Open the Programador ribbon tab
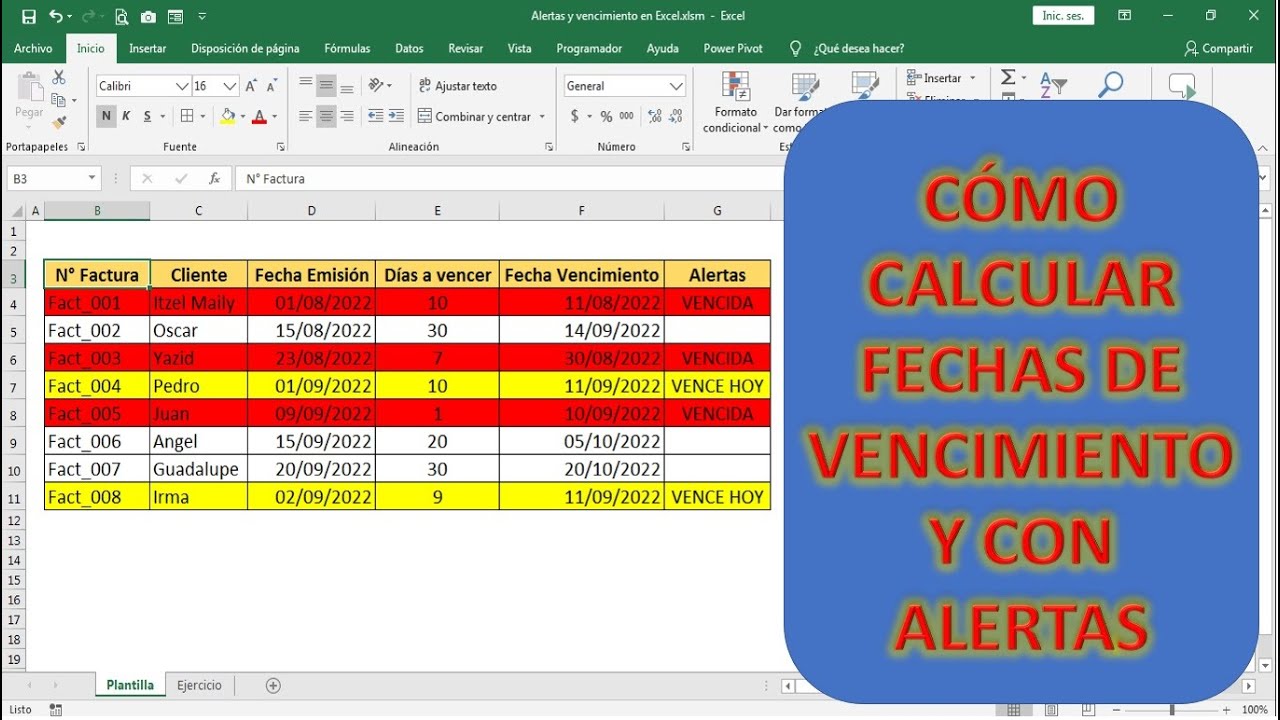 pos(589,48)
